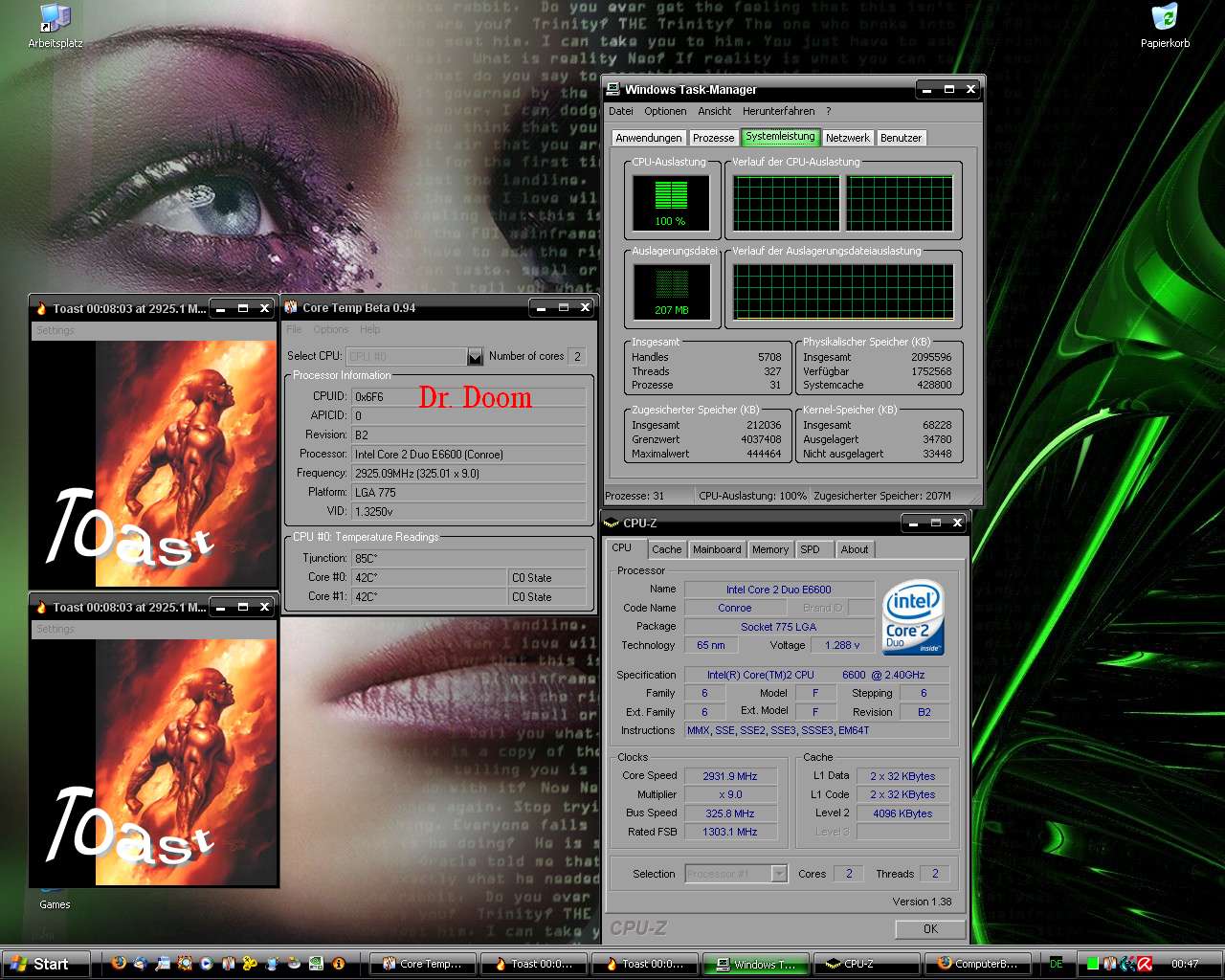Switch to Windows Task-Manager taskbar button
Screen dimensions: 1225x980
pyautogui.click(x=756, y=964)
